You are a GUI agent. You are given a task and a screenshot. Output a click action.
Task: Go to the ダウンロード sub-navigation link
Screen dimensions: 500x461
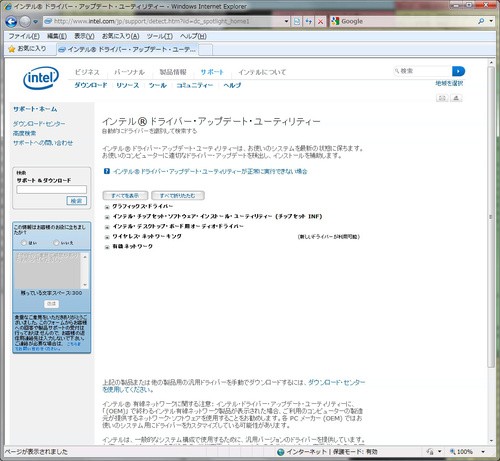click(x=91, y=85)
